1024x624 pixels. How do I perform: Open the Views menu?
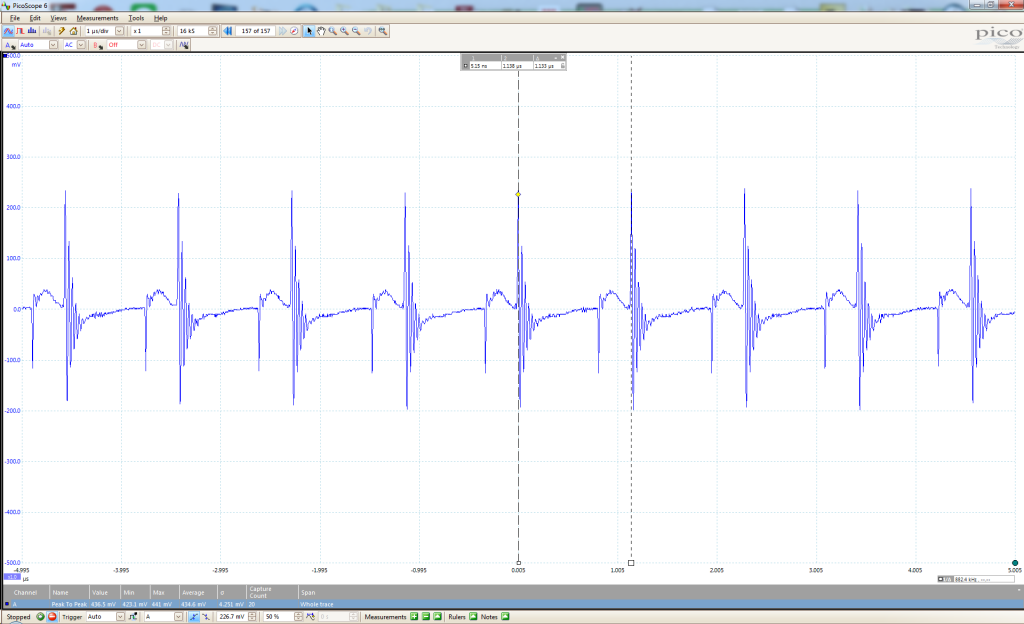pyautogui.click(x=59, y=18)
